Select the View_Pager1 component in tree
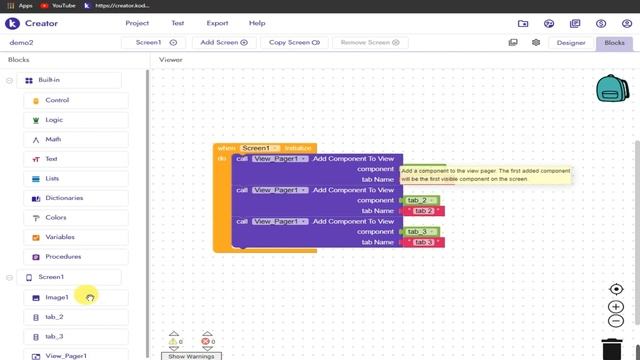Viewport: 640px width, 360px height. [76, 356]
